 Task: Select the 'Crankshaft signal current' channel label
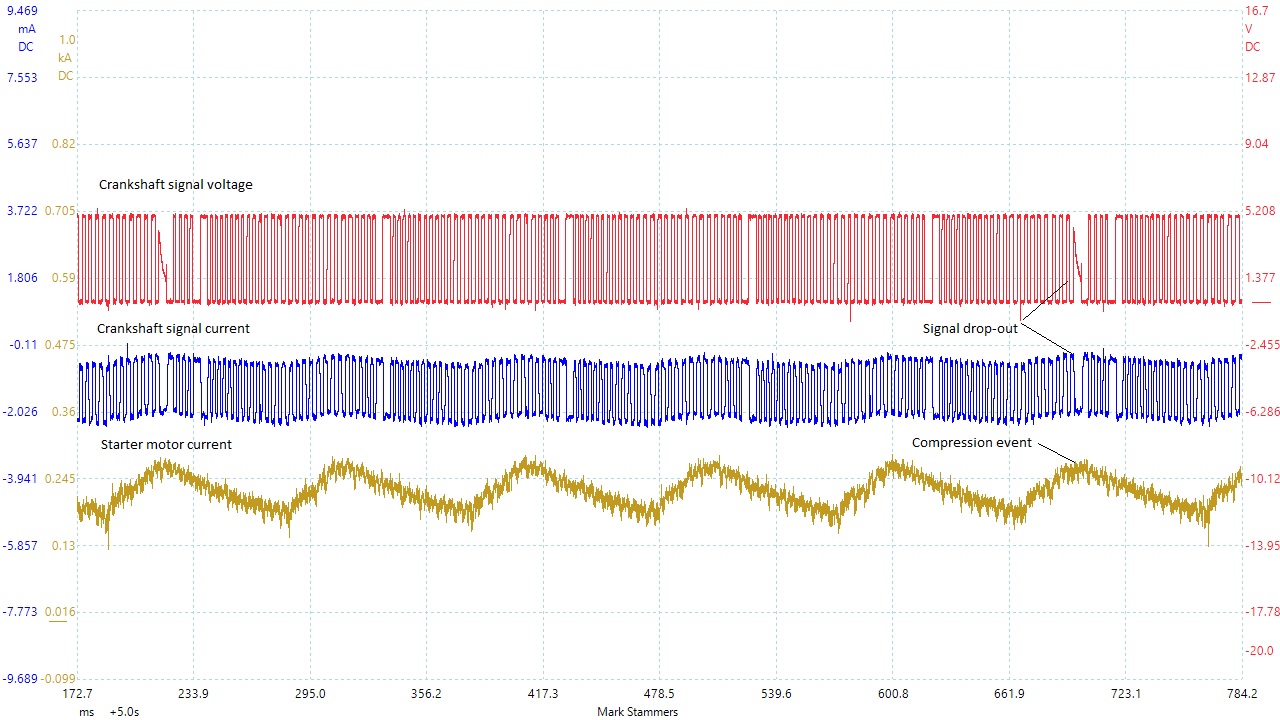pyautogui.click(x=173, y=328)
